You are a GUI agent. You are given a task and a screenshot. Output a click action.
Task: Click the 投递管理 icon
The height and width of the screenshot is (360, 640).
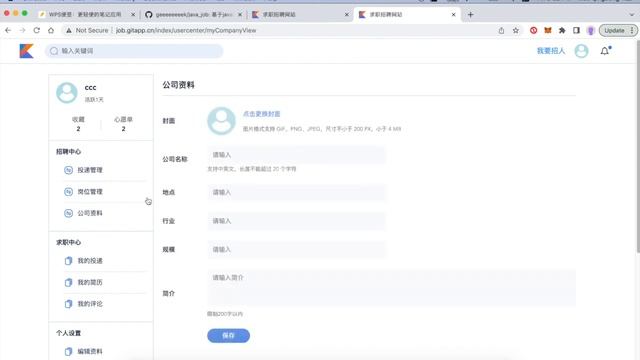(68, 170)
